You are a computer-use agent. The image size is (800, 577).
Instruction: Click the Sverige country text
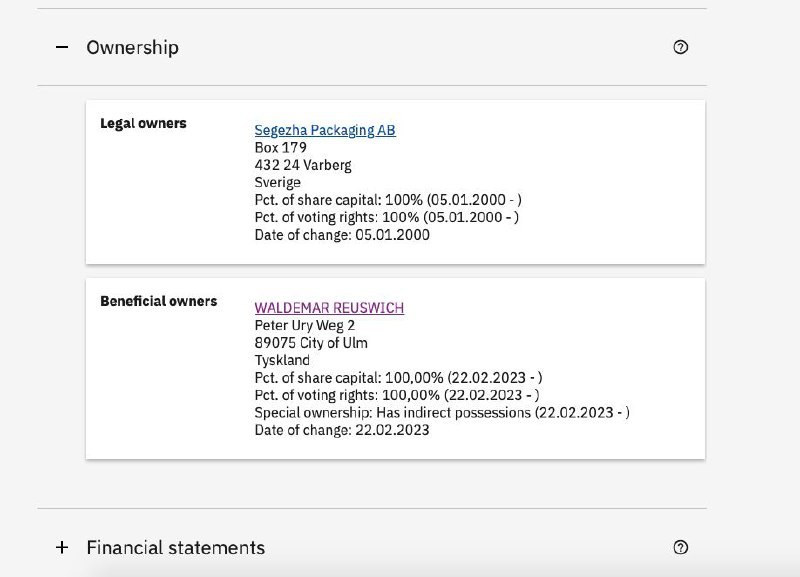[x=278, y=183]
